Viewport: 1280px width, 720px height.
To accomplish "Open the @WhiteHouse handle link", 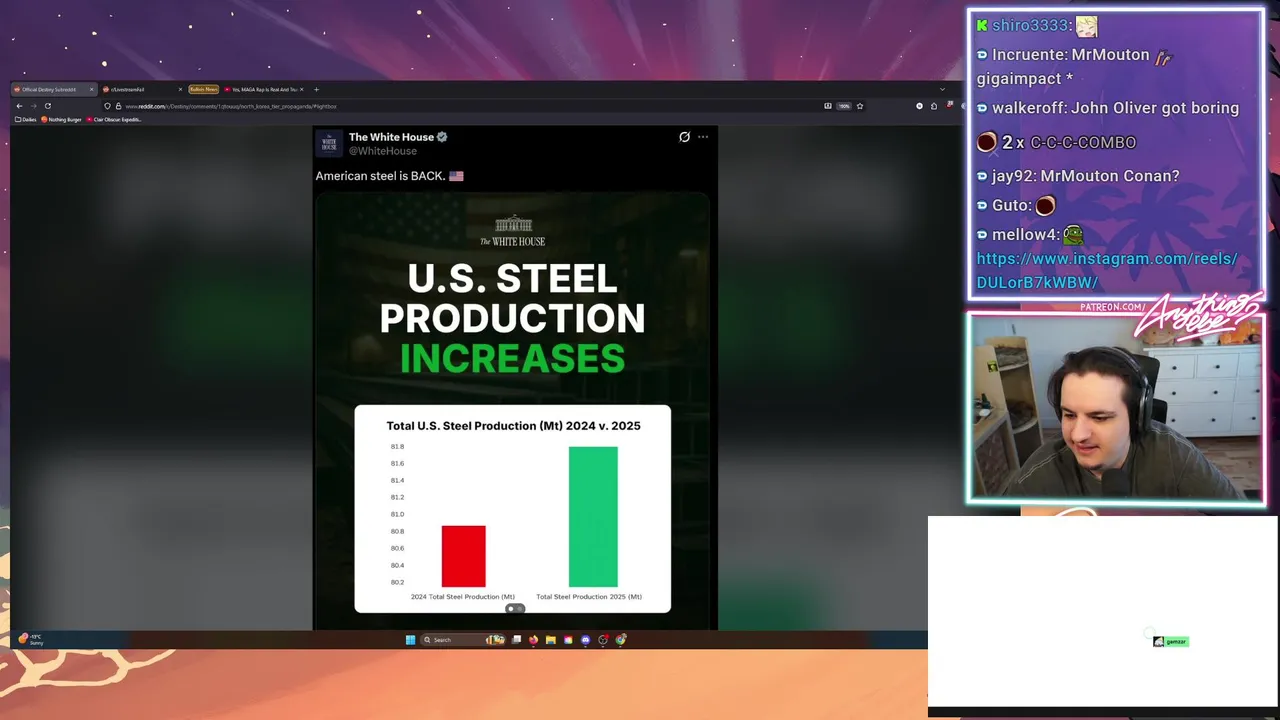I will pyautogui.click(x=382, y=151).
